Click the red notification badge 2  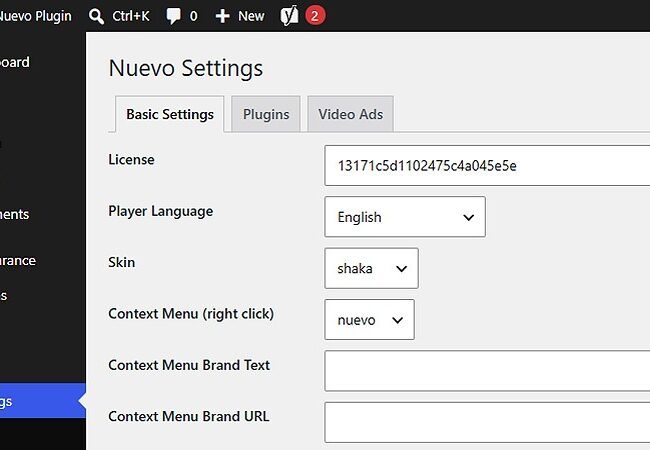coord(315,16)
